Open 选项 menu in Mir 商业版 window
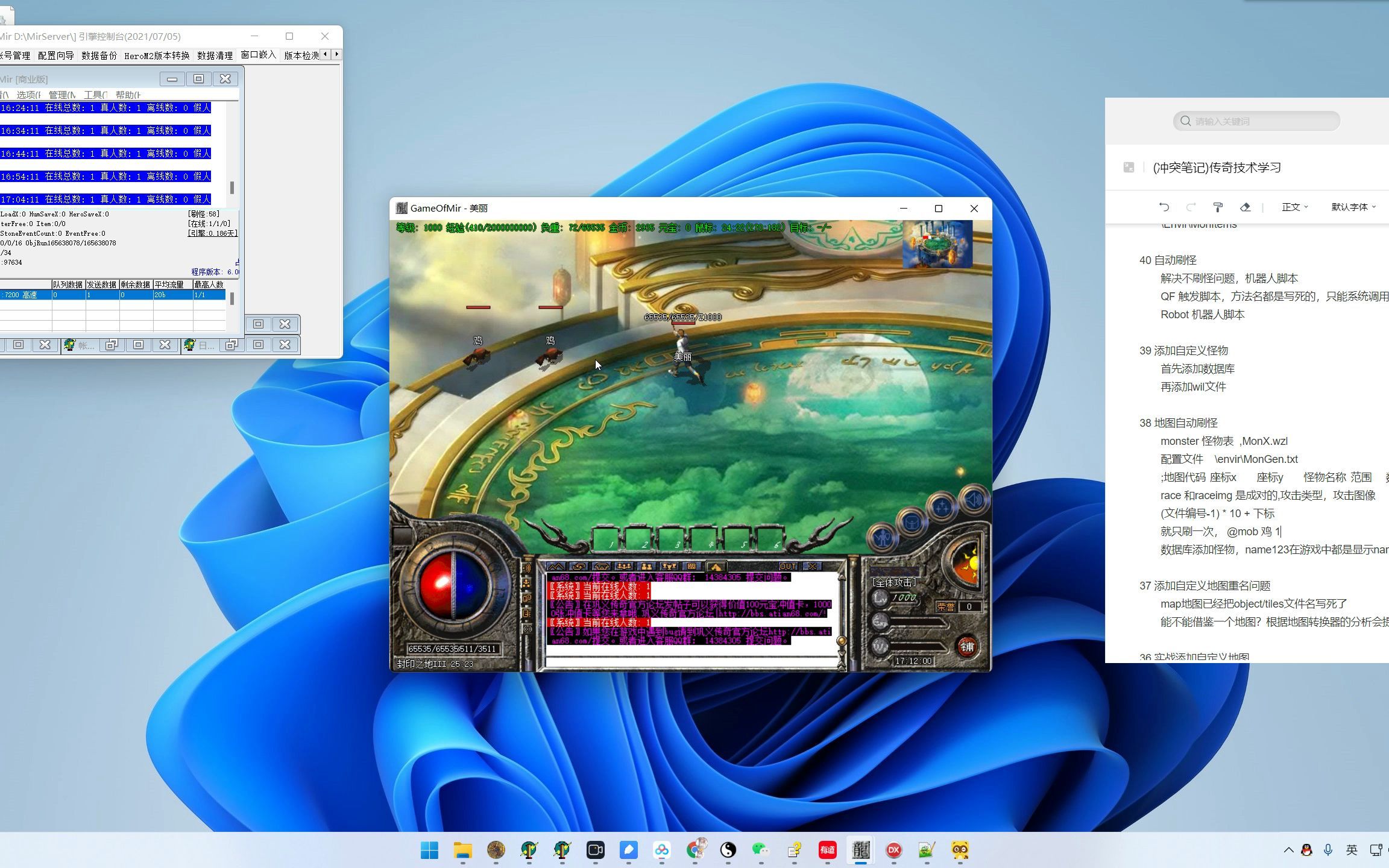 [x=28, y=95]
